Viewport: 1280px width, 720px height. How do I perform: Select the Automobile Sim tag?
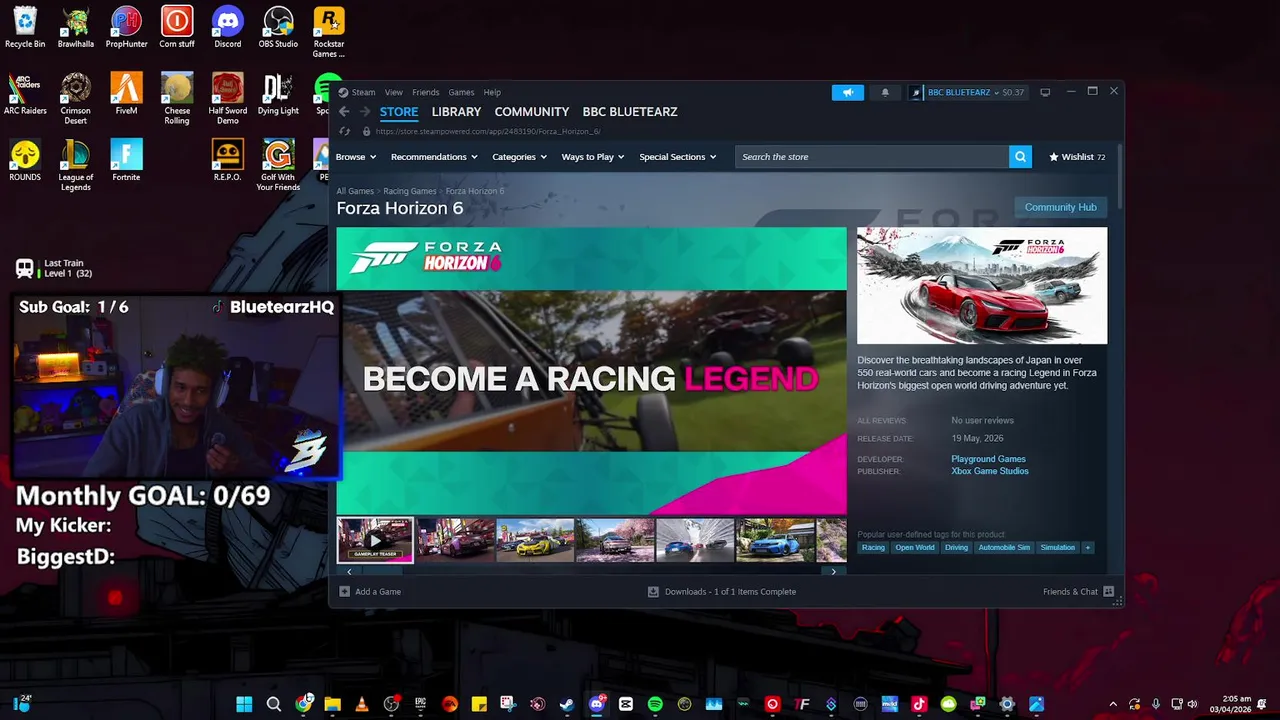pos(1004,547)
